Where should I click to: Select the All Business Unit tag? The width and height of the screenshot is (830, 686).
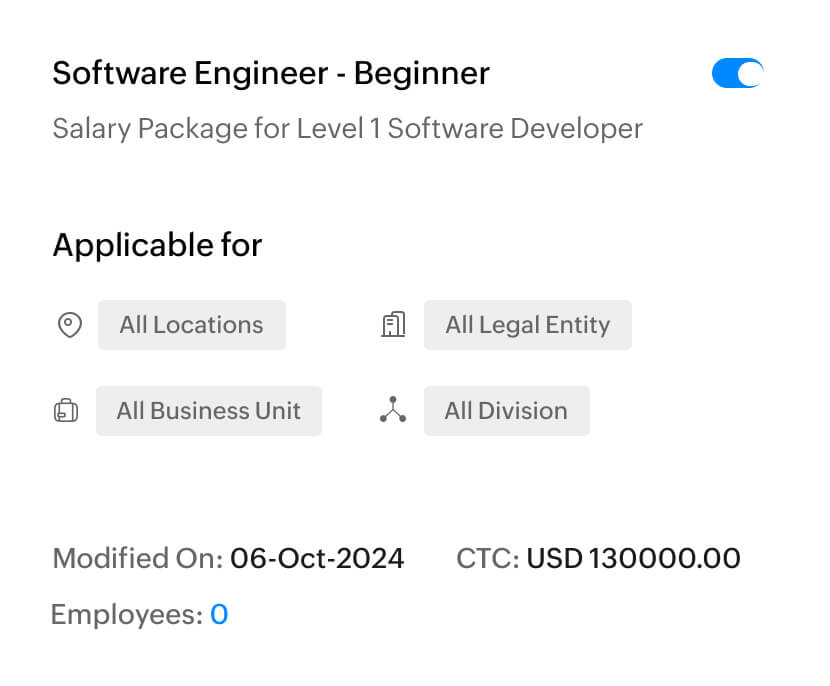point(208,411)
